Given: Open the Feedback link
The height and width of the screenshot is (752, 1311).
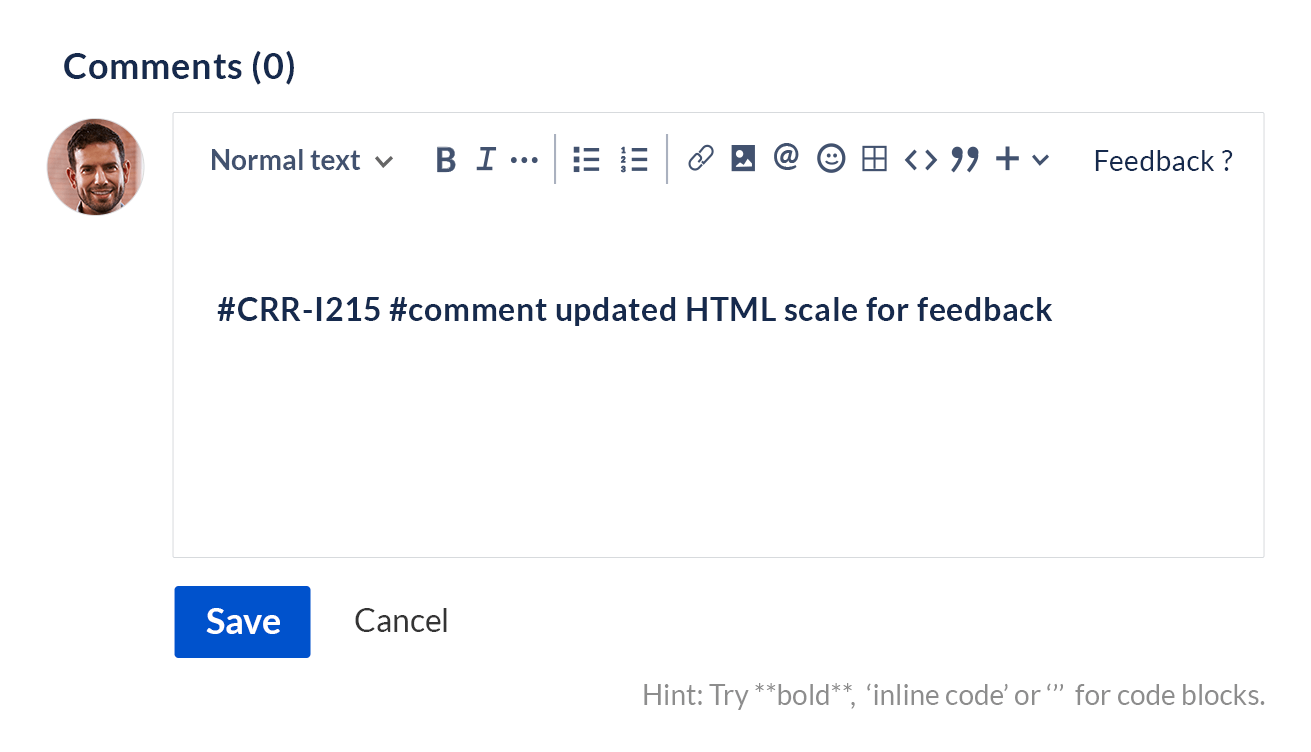Looking at the screenshot, I should 1163,161.
